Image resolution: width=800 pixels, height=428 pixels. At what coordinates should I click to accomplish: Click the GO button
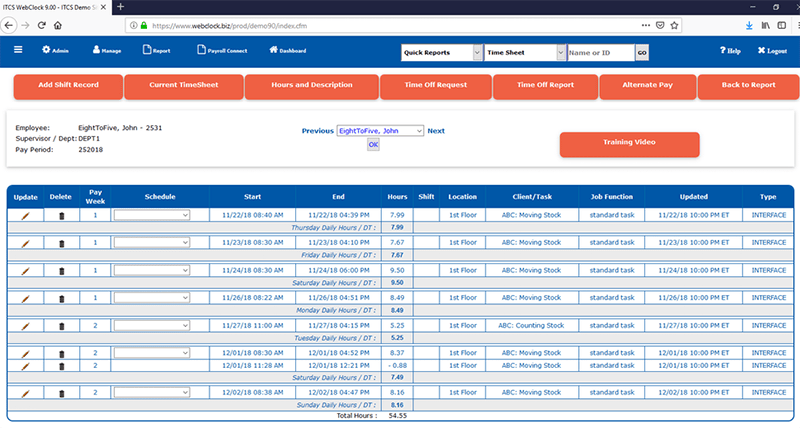coord(642,53)
